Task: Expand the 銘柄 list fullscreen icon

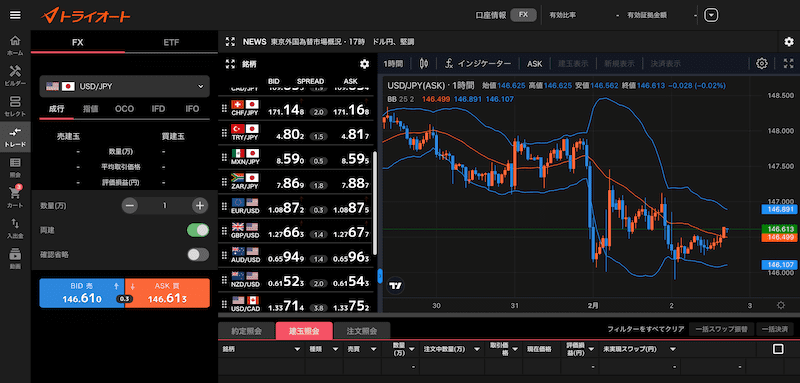Action: click(x=231, y=64)
